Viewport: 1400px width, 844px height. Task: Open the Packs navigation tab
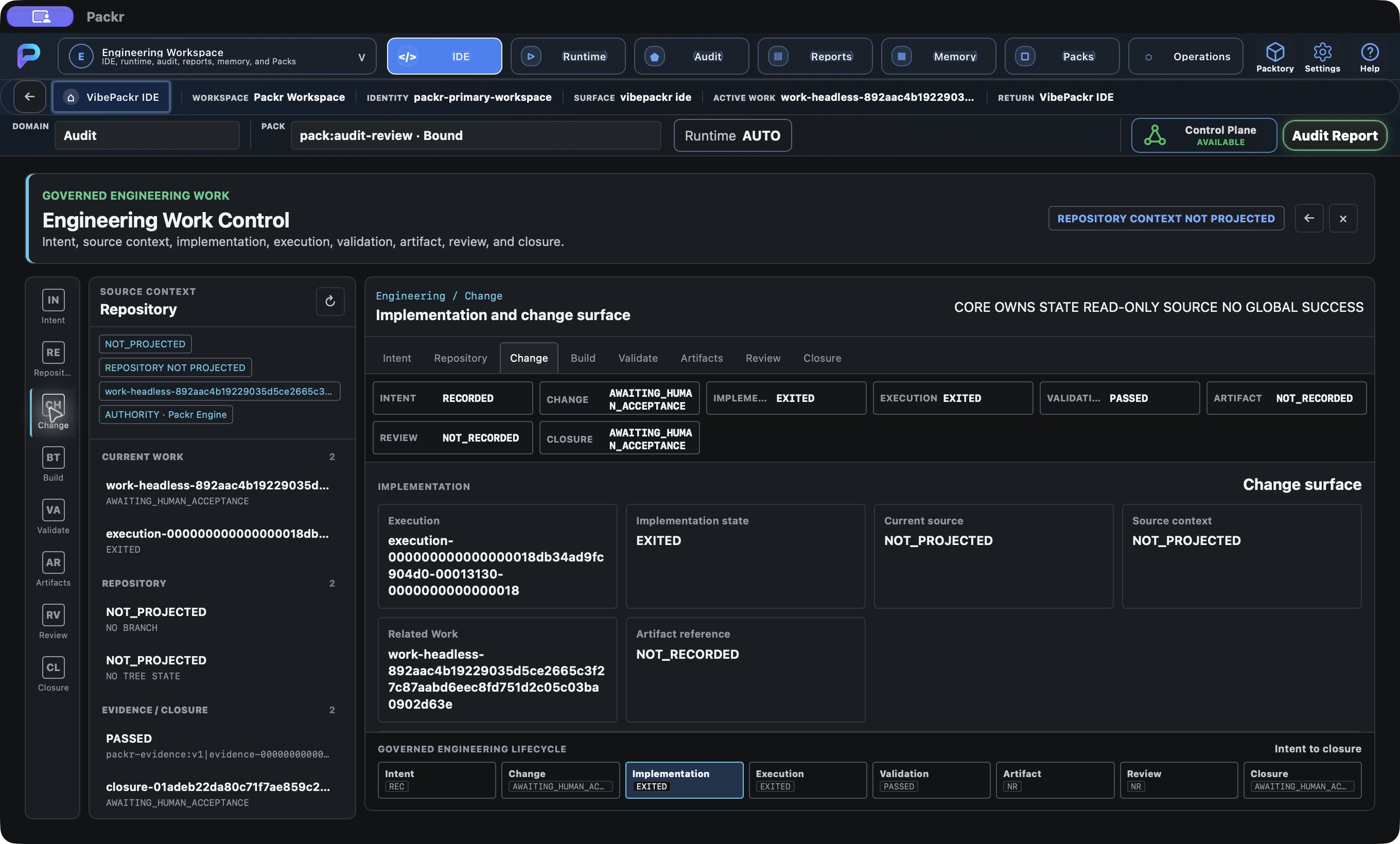click(1062, 56)
